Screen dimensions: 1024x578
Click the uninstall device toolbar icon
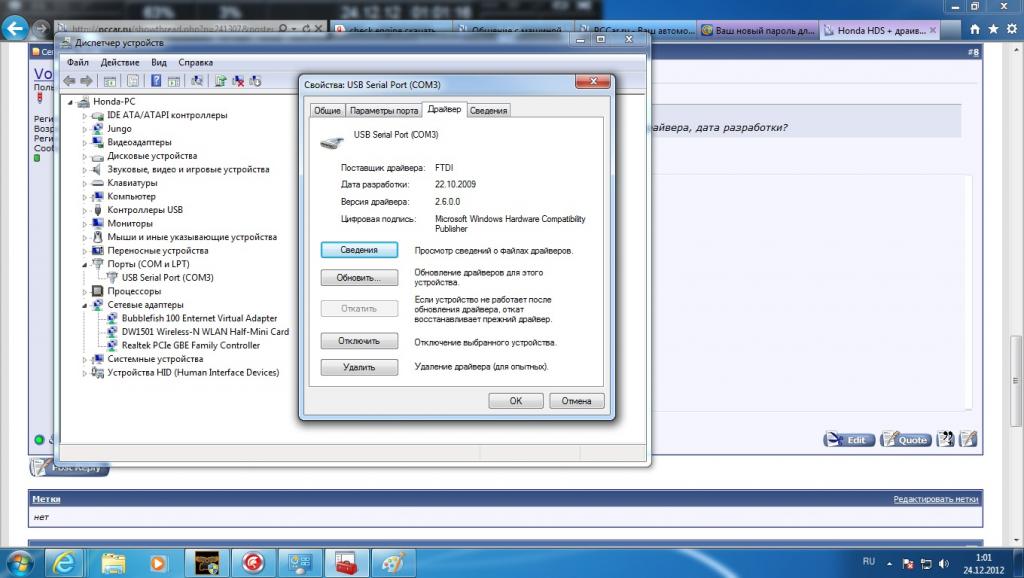click(238, 81)
